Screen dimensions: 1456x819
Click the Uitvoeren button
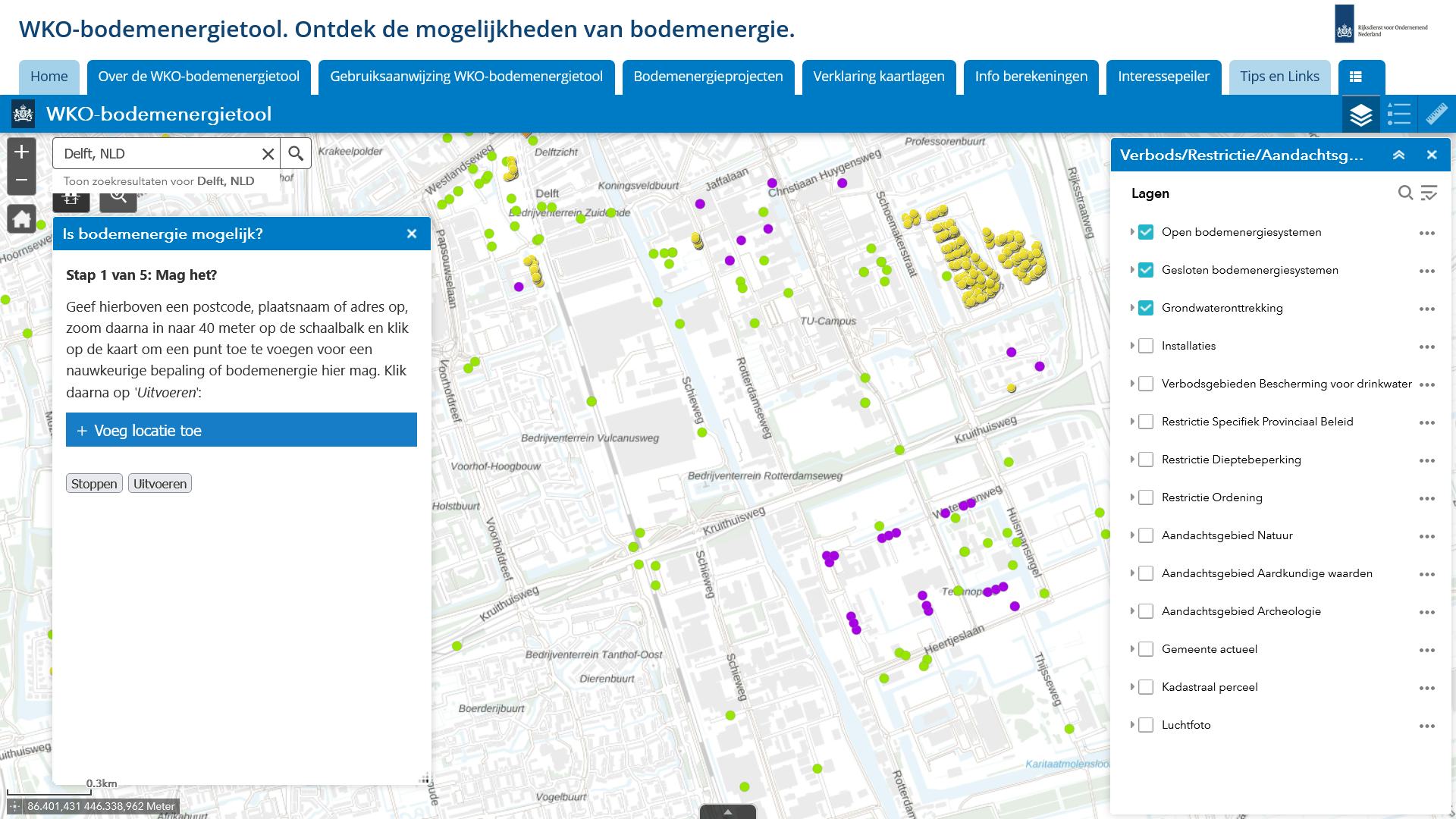160,484
